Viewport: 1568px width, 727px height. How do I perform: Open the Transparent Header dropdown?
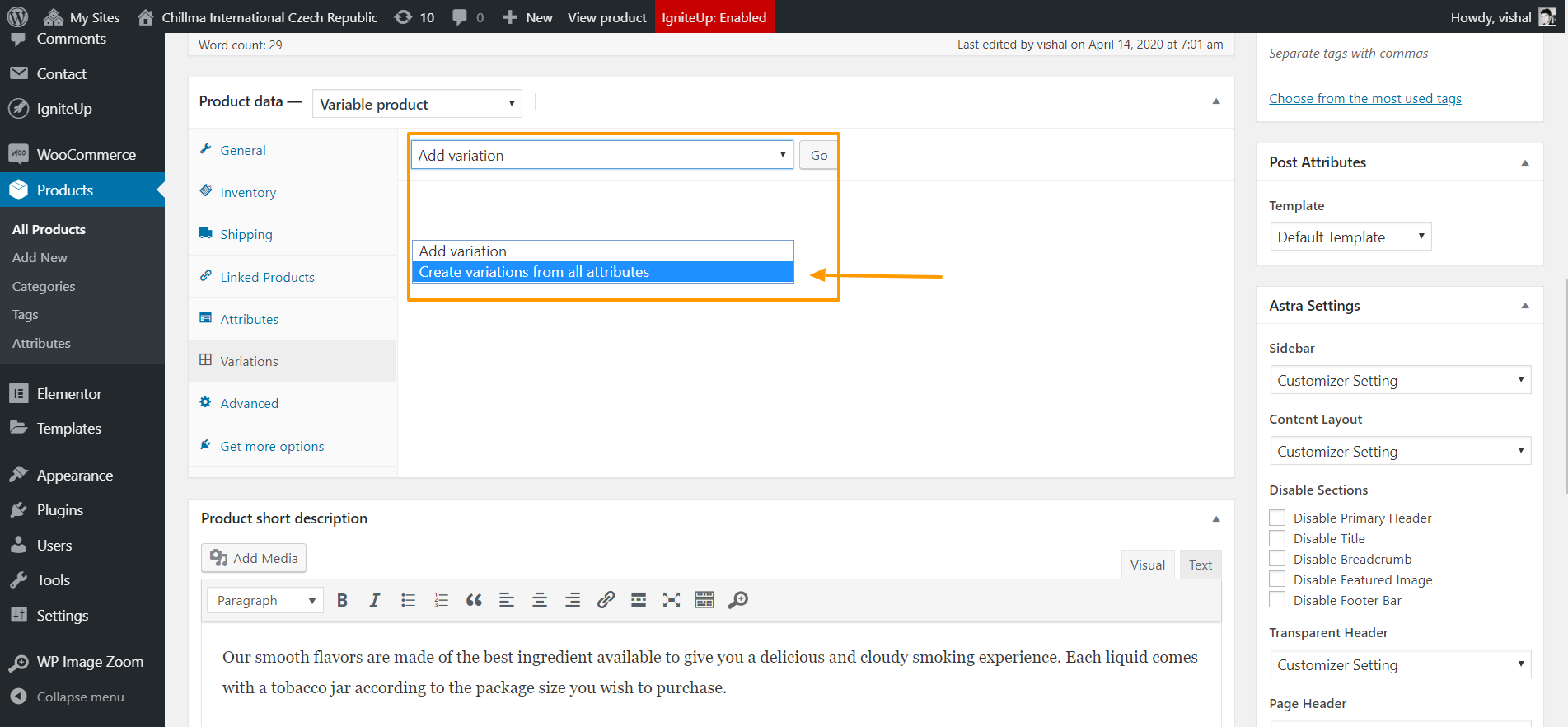click(x=1400, y=664)
